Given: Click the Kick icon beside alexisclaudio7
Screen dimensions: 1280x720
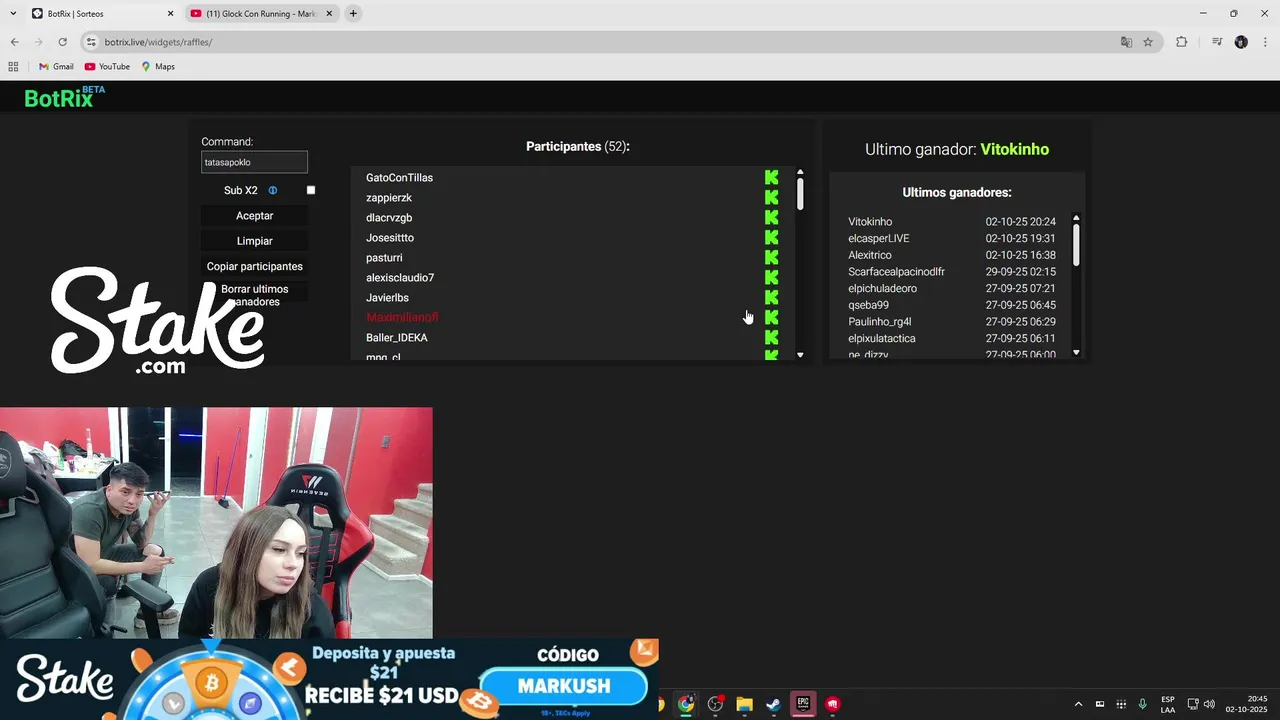Looking at the screenshot, I should 771,277.
